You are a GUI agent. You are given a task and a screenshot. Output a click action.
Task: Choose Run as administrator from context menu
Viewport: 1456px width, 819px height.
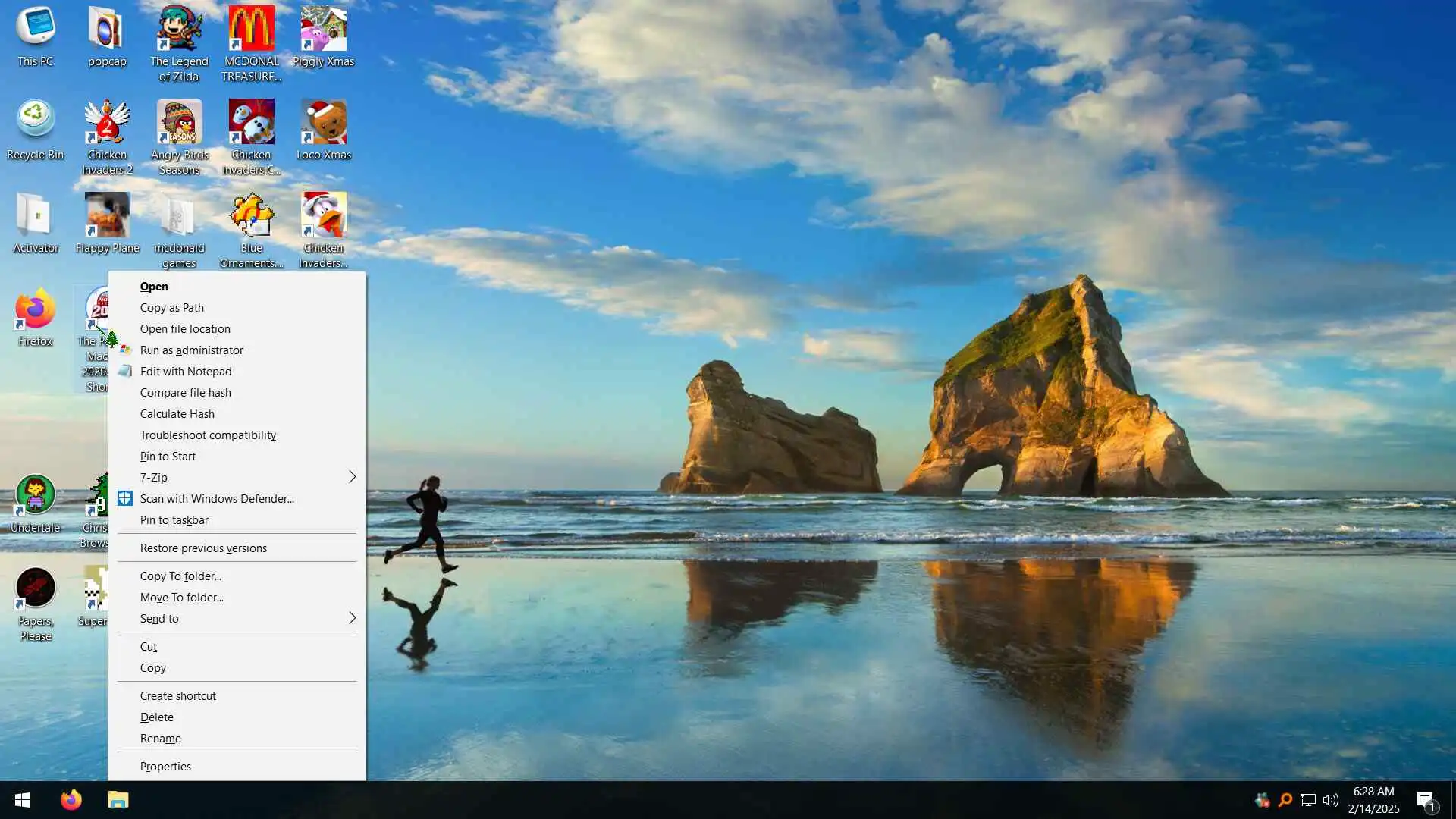[191, 350]
